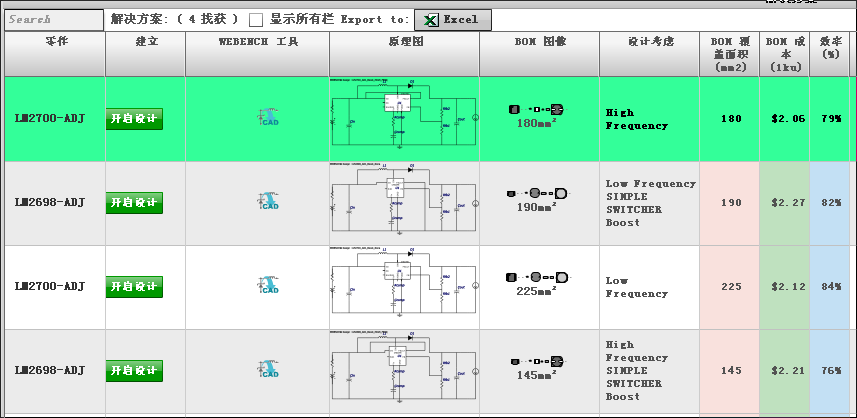Select LM2698-ADJ in the 190 area row
This screenshot has width=857, height=418.
pos(50,203)
